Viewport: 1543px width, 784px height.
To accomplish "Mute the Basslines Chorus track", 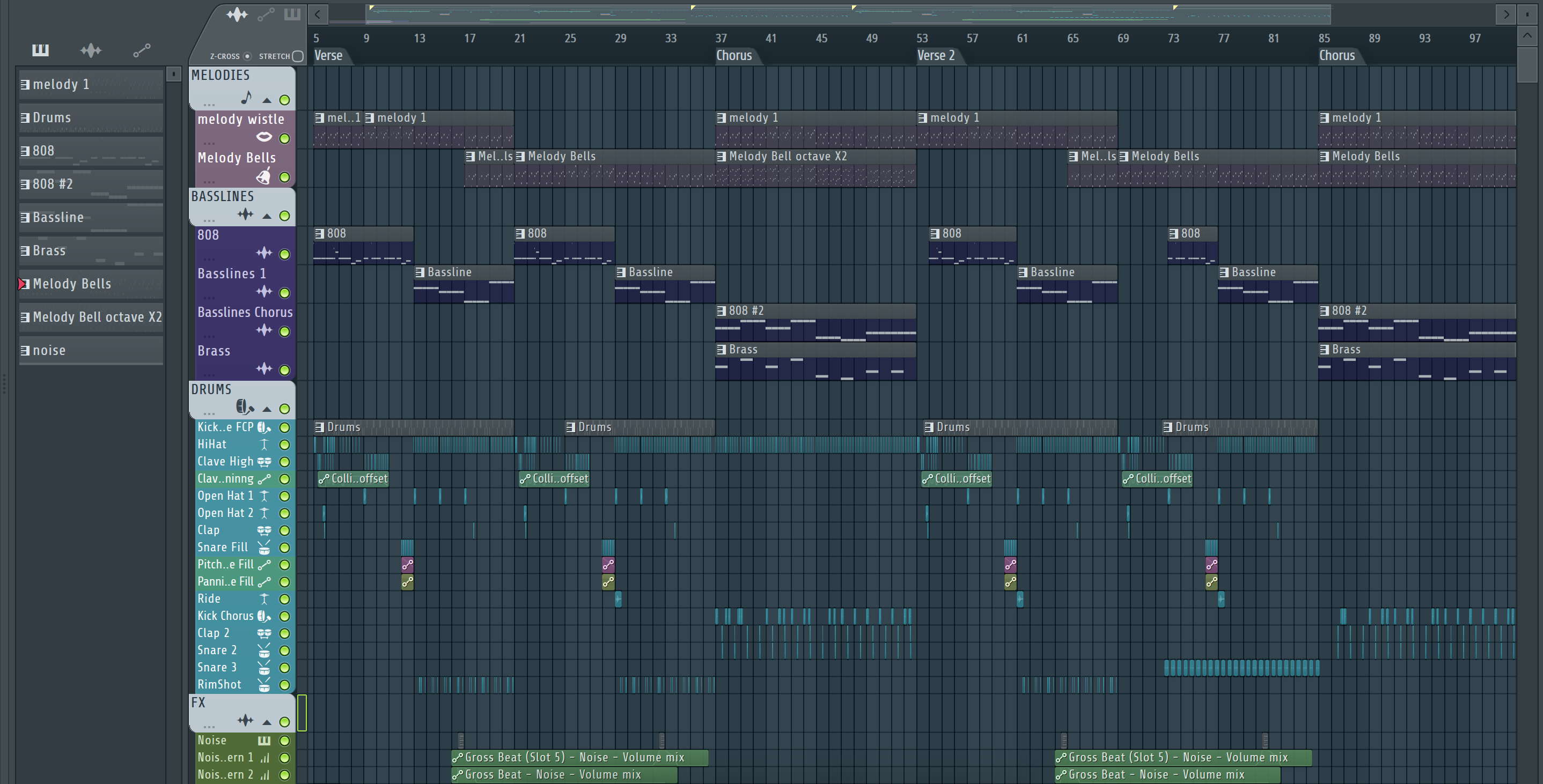I will [285, 331].
